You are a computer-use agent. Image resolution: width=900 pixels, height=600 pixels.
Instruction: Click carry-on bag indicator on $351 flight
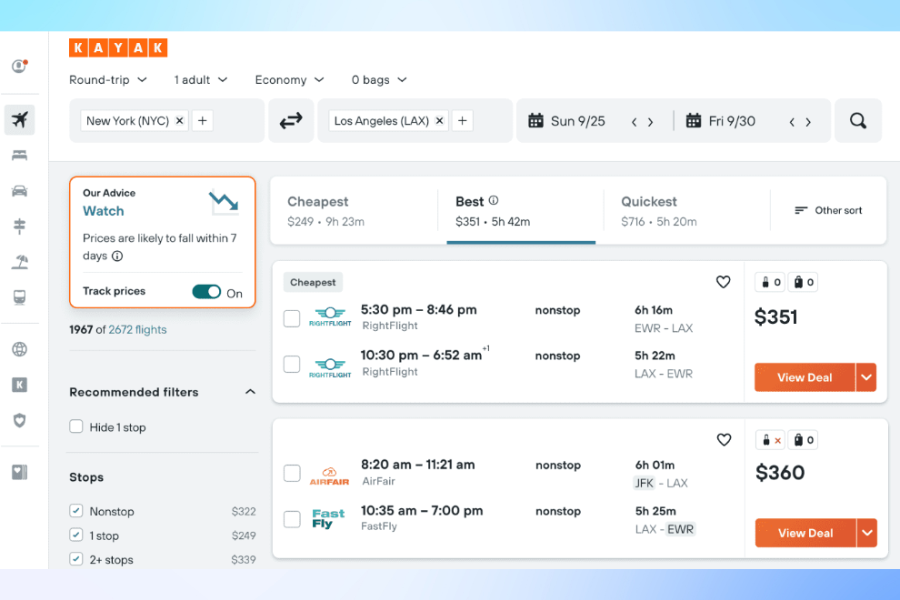point(770,282)
